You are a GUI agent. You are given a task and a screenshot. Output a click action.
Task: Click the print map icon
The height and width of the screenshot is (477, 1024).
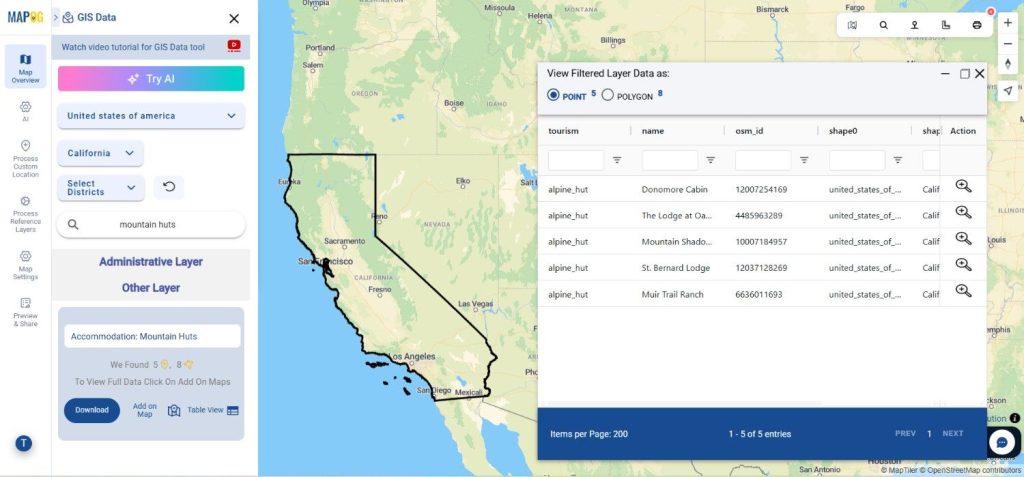[x=976, y=25]
